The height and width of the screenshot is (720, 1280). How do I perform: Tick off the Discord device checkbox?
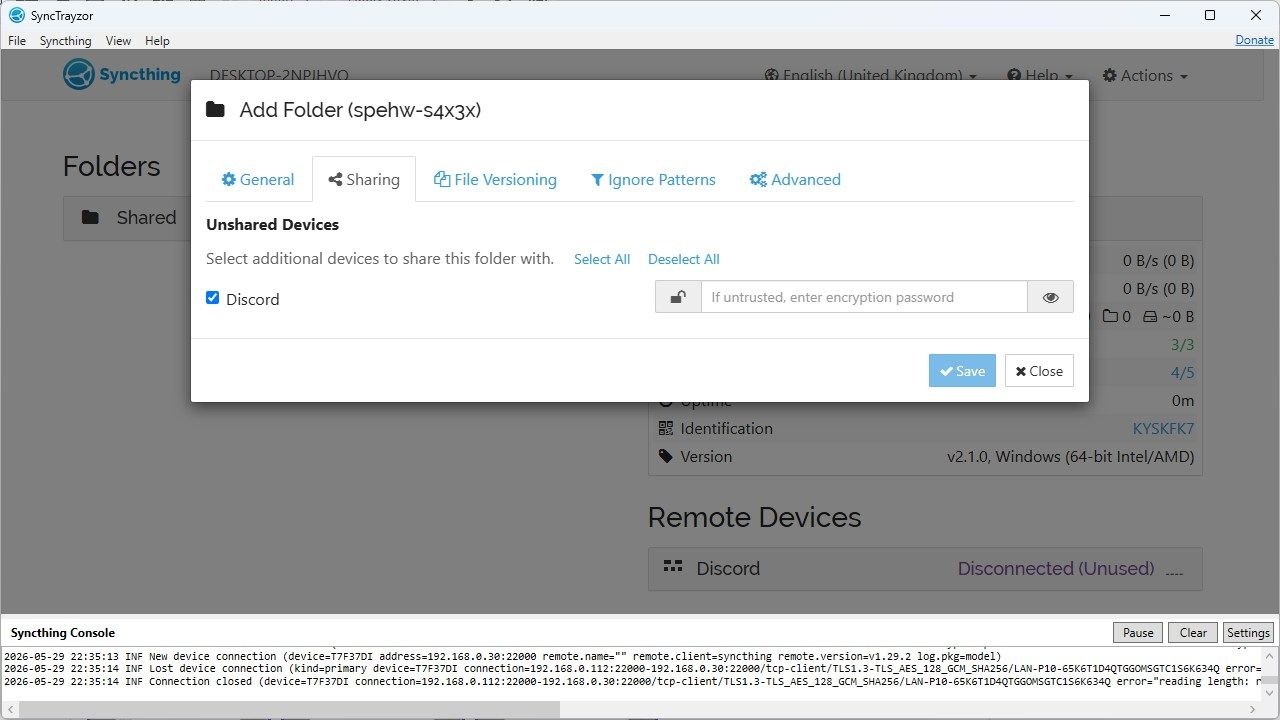212,298
